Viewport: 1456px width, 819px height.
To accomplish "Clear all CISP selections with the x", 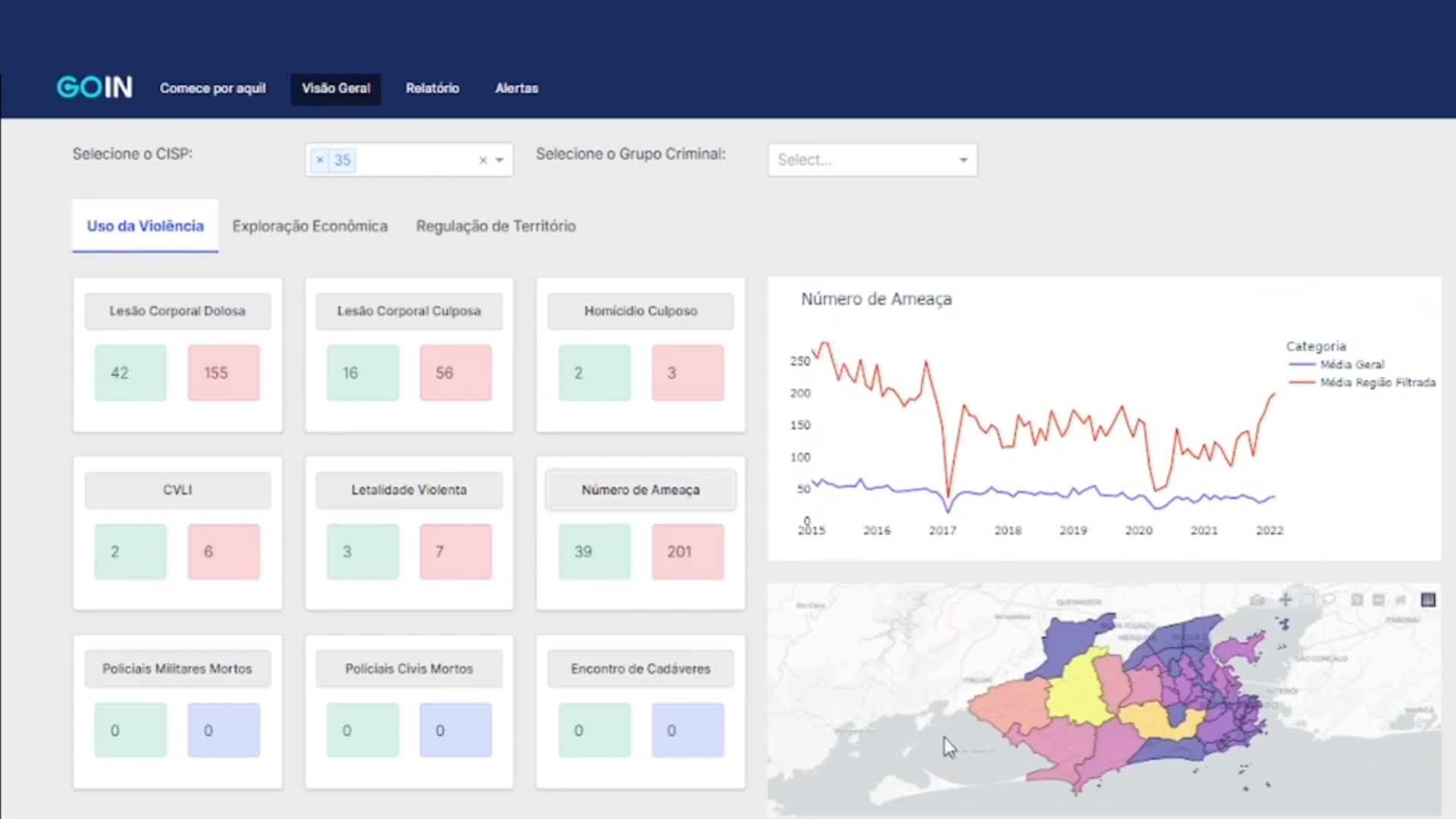I will tap(483, 160).
